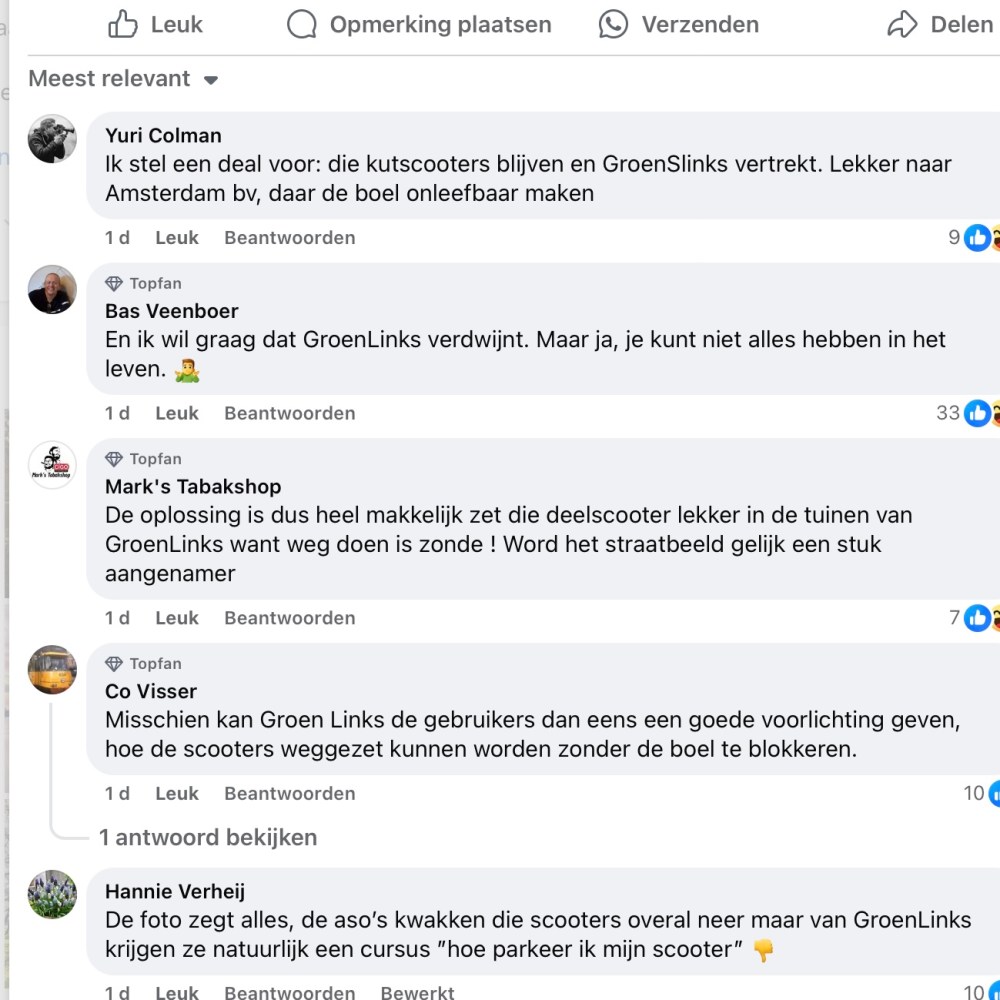The image size is (1000, 1000).
Task: Click the speech bubble comment icon
Action: point(302,24)
